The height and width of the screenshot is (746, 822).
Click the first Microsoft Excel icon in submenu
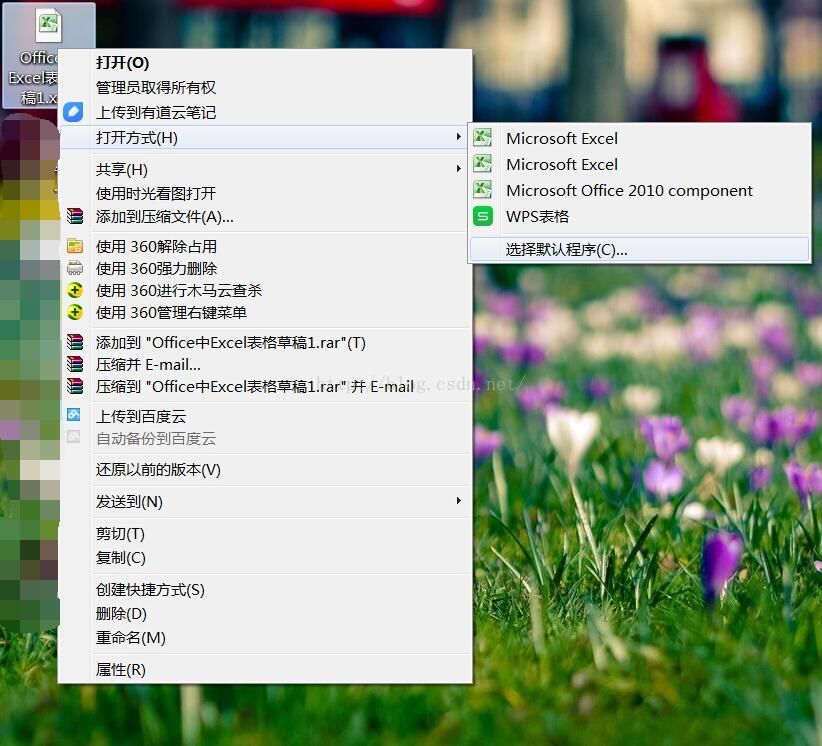click(x=483, y=138)
